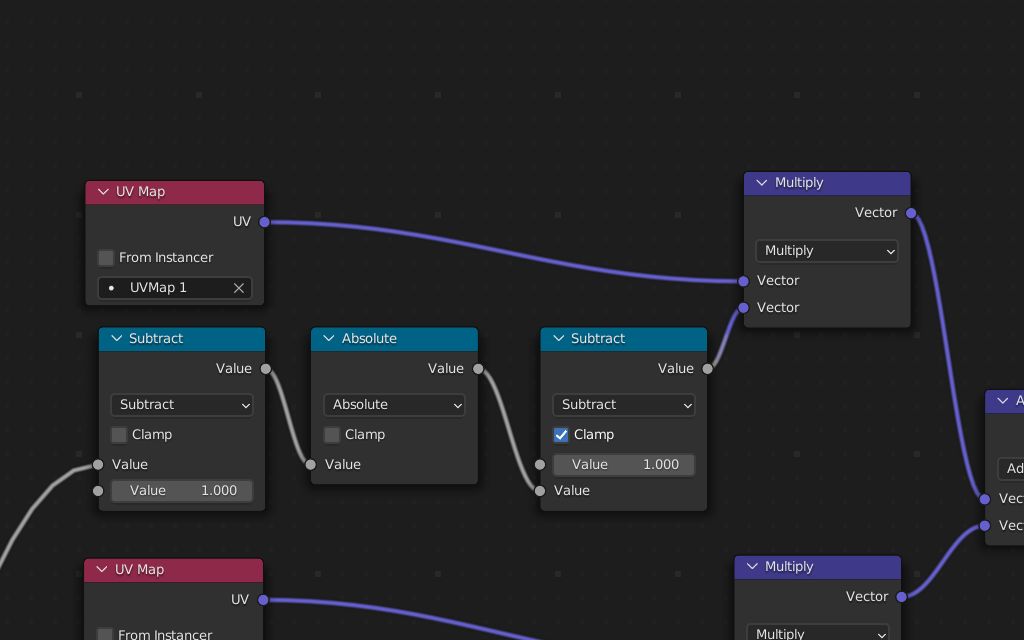Collapse the lower Multiply node via header chevron
This screenshot has width=1024, height=640.
click(x=752, y=566)
